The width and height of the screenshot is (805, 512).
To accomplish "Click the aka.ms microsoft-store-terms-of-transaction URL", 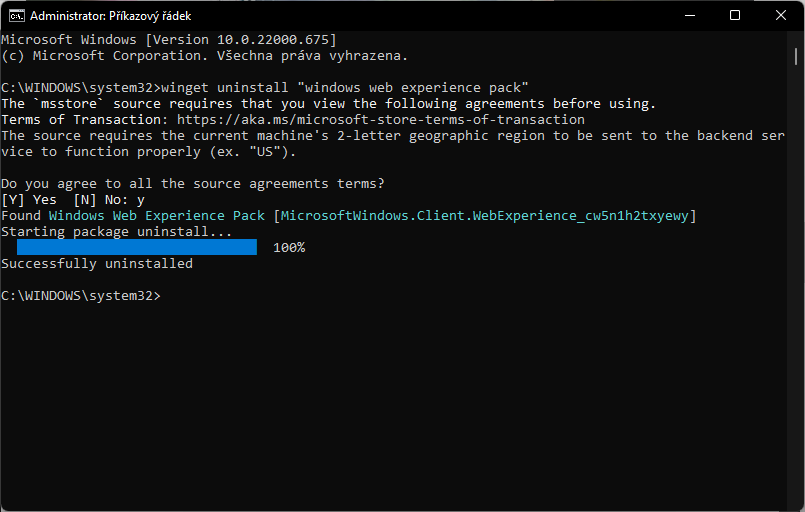I will pyautogui.click(x=381, y=120).
